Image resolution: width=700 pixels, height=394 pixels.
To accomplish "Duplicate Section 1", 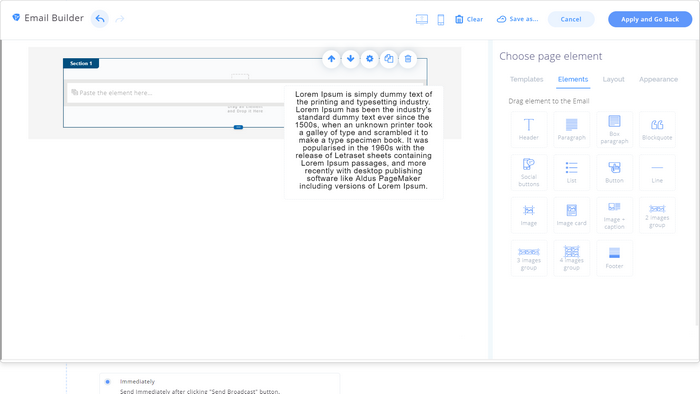I will coord(389,58).
